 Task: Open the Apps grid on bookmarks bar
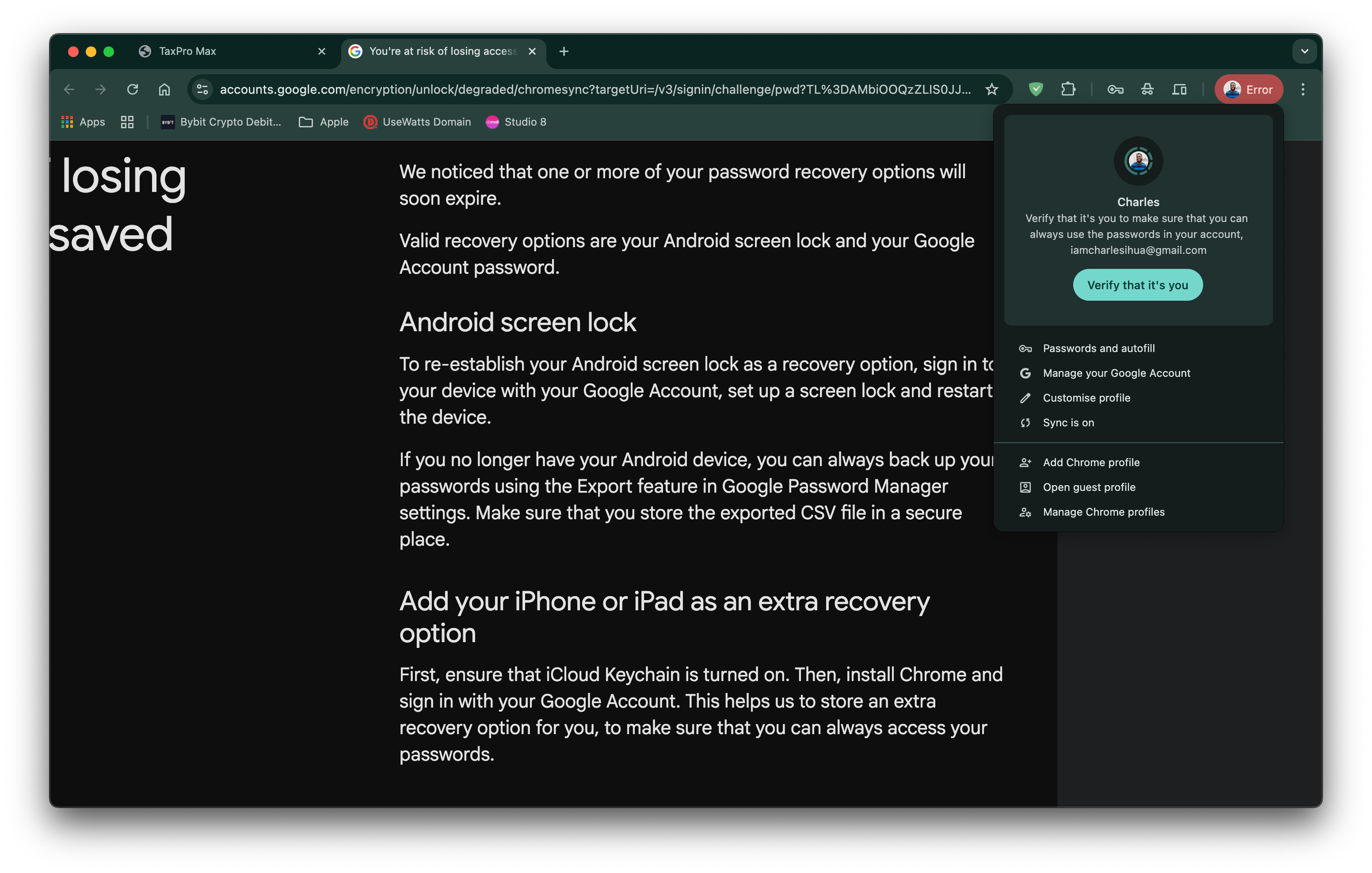coord(83,122)
